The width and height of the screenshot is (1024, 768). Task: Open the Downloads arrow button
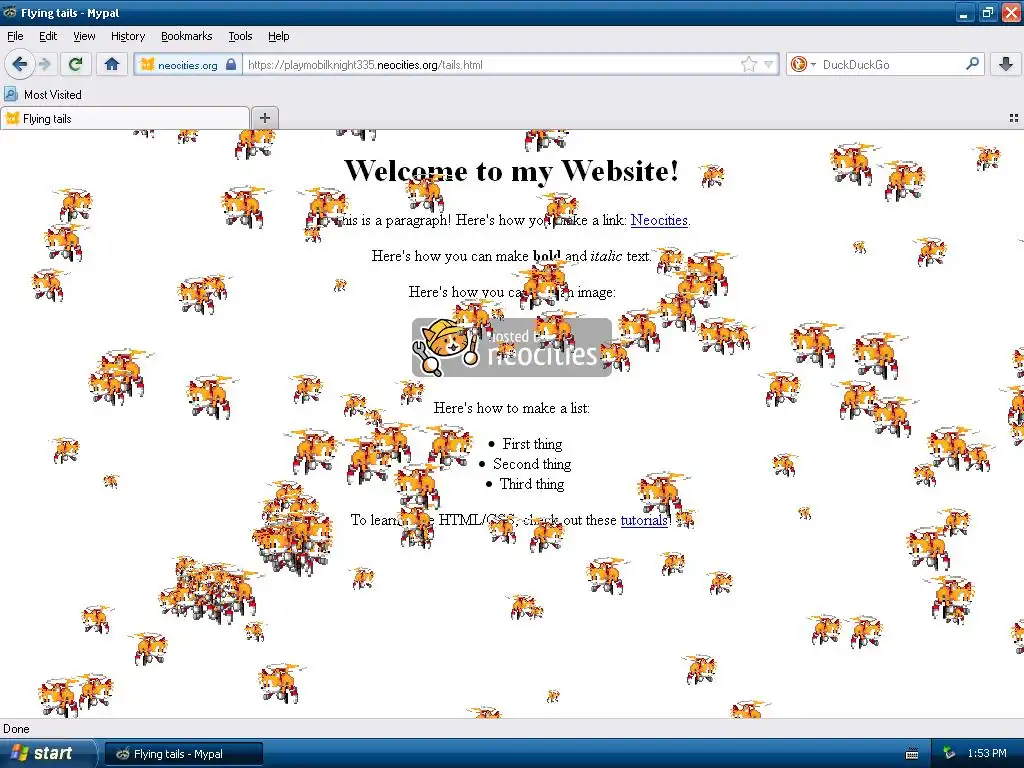coord(1006,64)
